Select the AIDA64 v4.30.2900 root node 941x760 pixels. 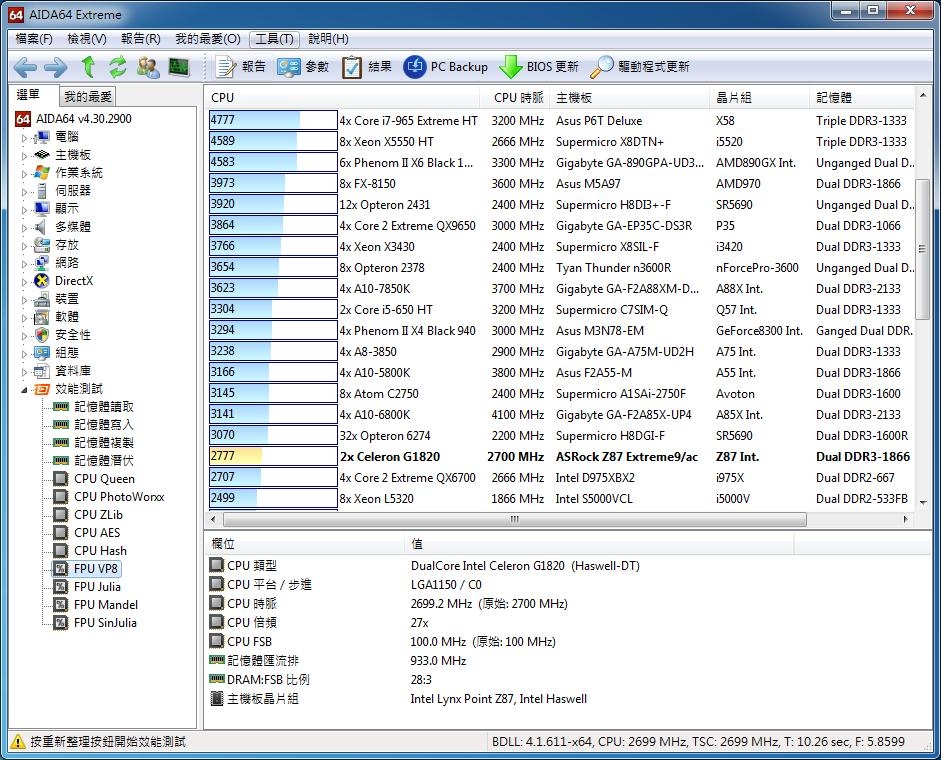click(x=83, y=119)
